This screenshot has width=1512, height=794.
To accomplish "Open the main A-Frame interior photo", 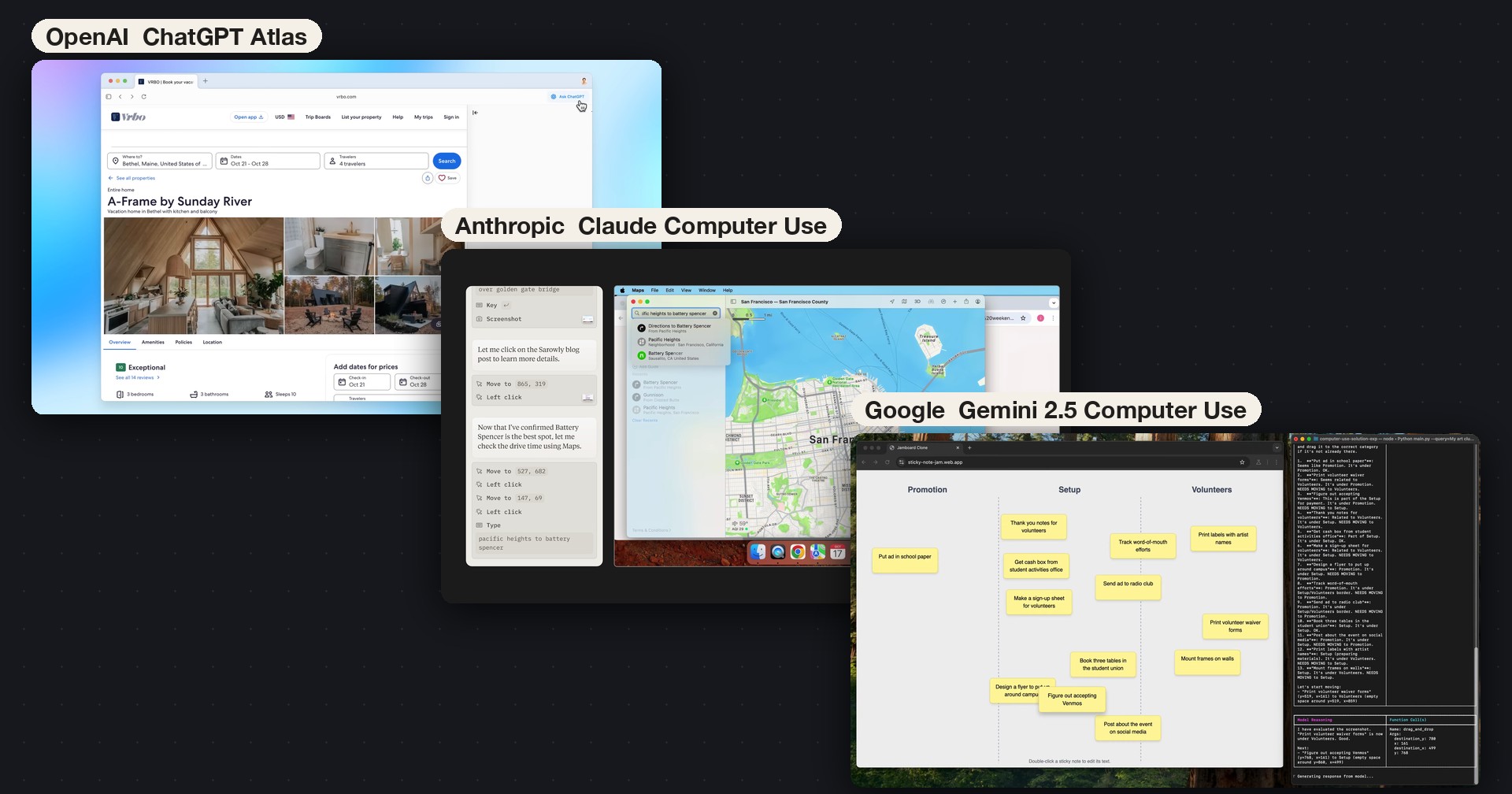I will click(194, 276).
